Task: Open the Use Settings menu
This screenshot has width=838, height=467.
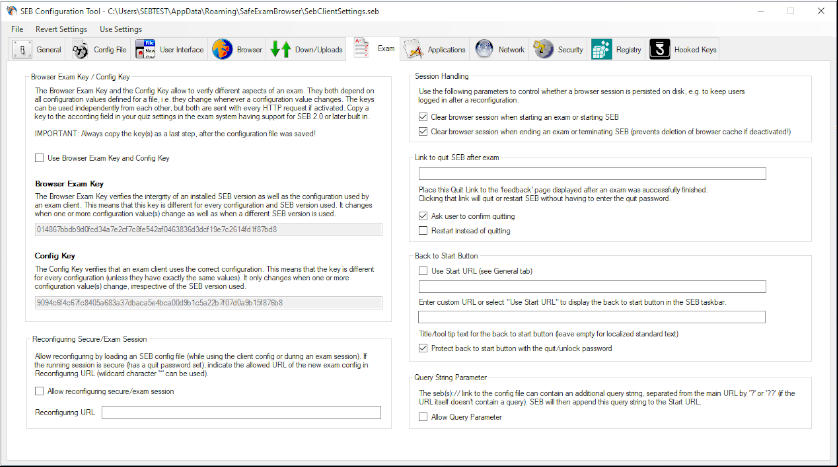Action: (x=121, y=29)
